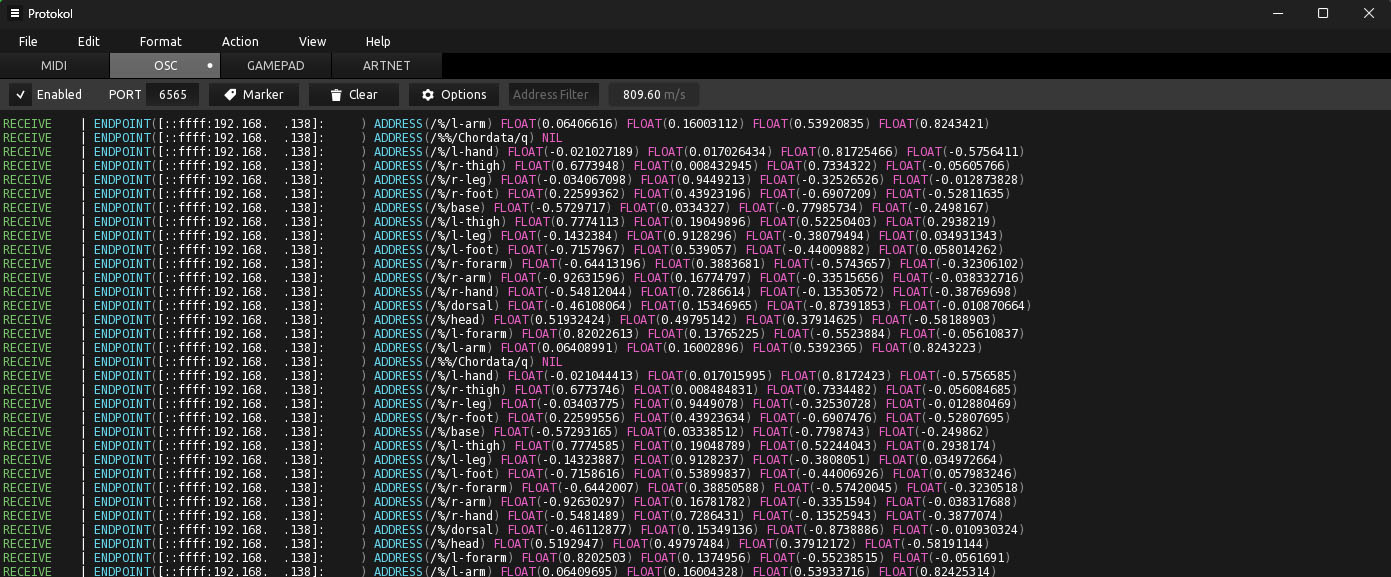Open Options via the gear icon
This screenshot has width=1391, height=577.
[x=428, y=95]
